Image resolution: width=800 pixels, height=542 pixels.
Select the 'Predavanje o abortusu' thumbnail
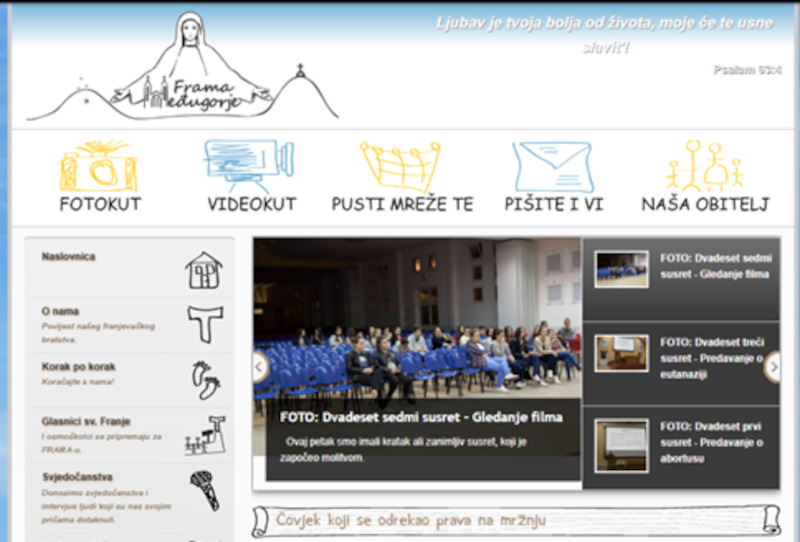[x=621, y=444]
